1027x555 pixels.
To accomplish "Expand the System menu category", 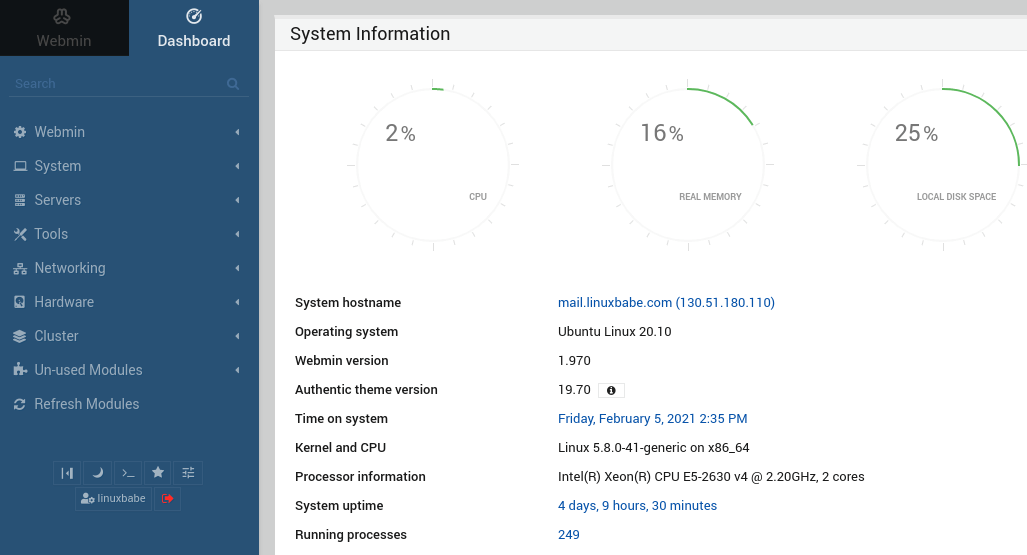I will (x=58, y=166).
